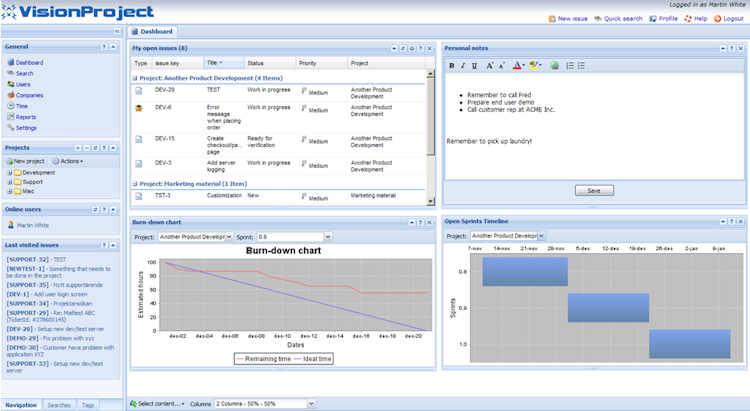Collapse the 'Project: Another Product Development' group

[x=135, y=77]
